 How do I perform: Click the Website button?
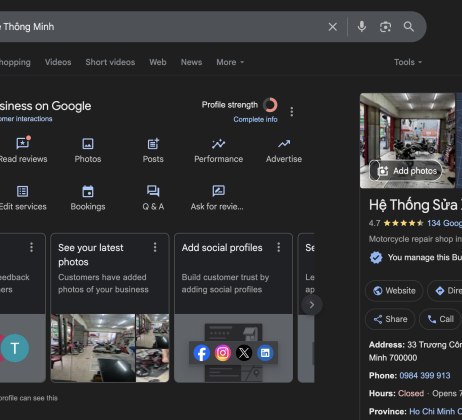click(394, 291)
